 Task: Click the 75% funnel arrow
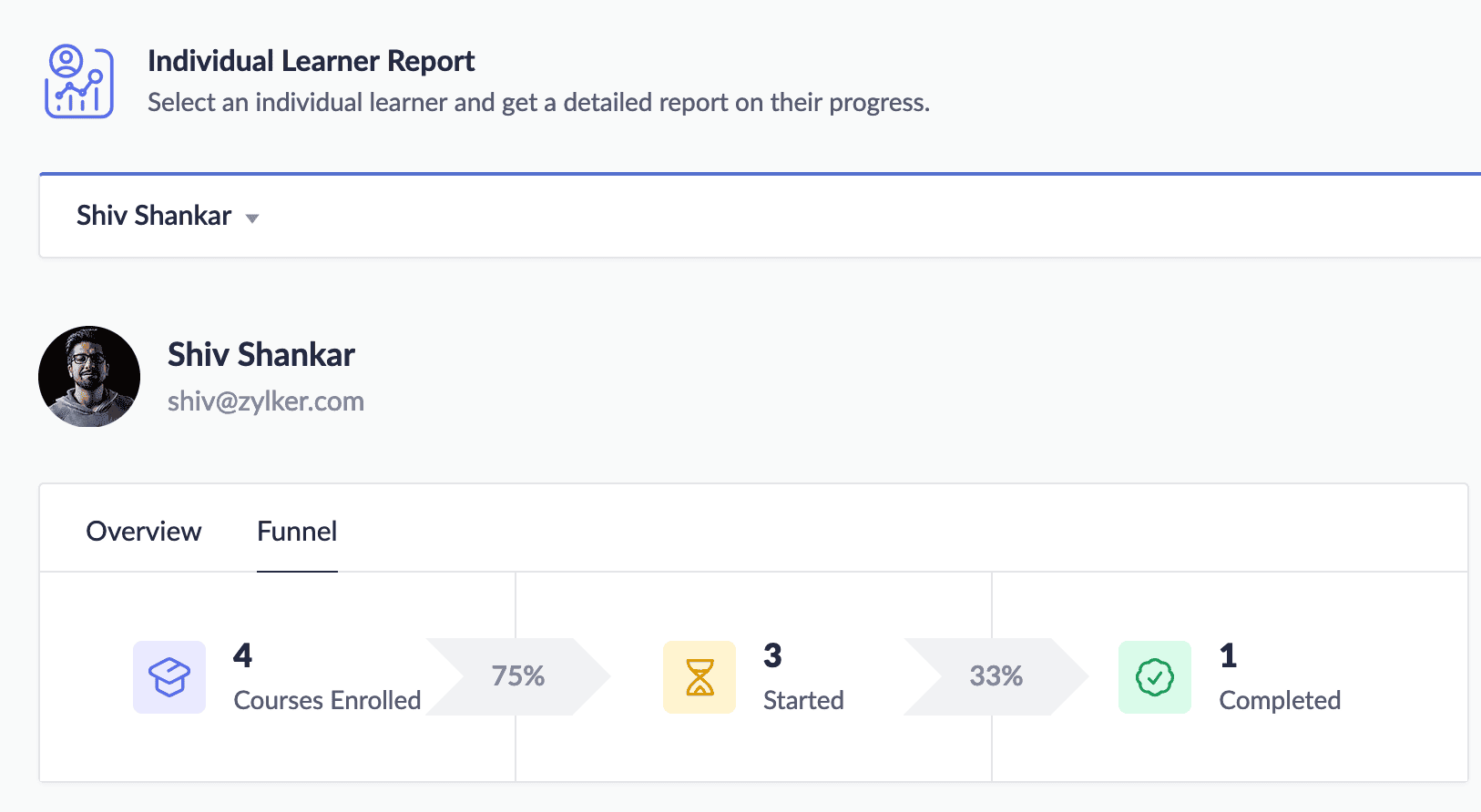coord(517,676)
